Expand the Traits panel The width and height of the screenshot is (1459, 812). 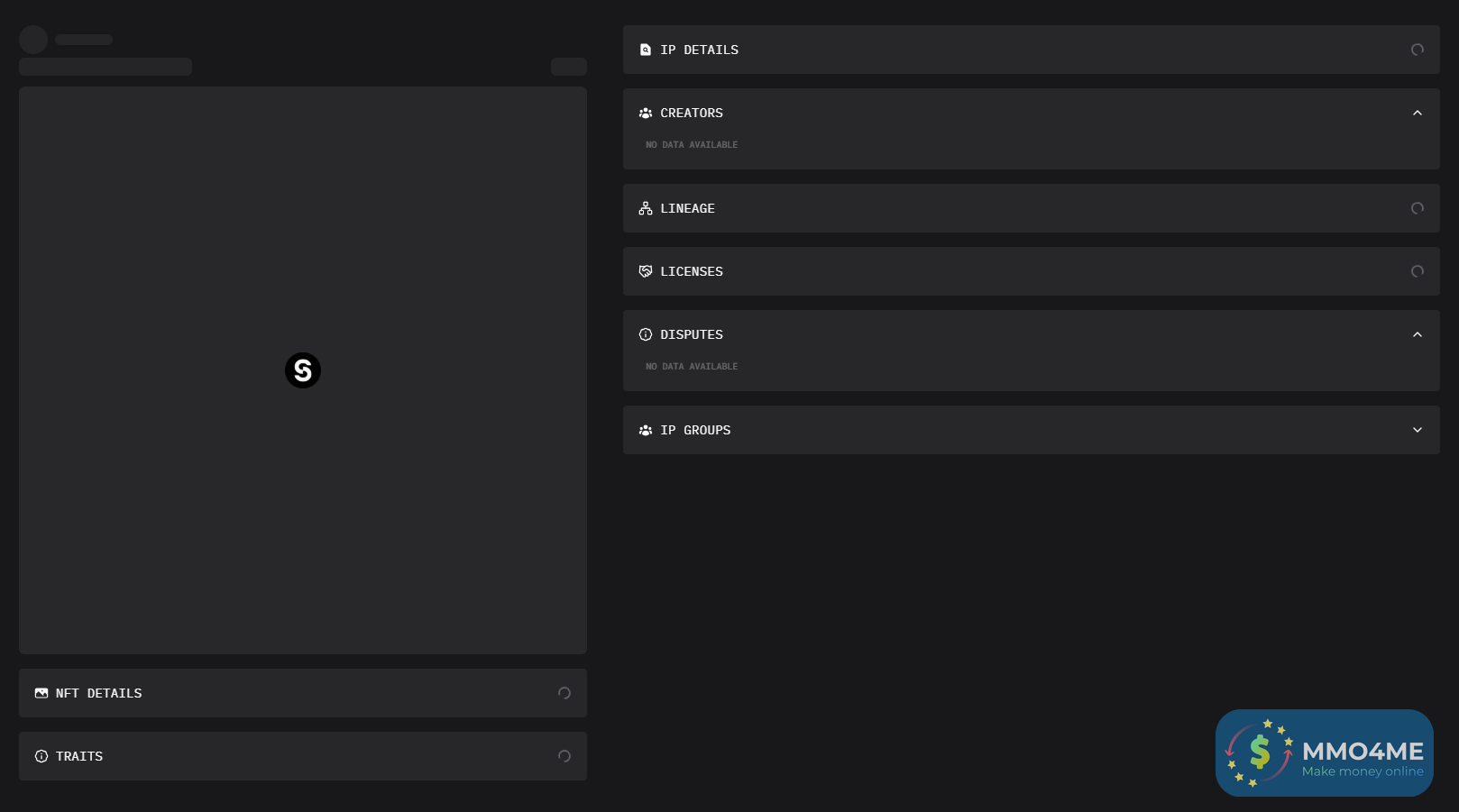click(x=303, y=756)
